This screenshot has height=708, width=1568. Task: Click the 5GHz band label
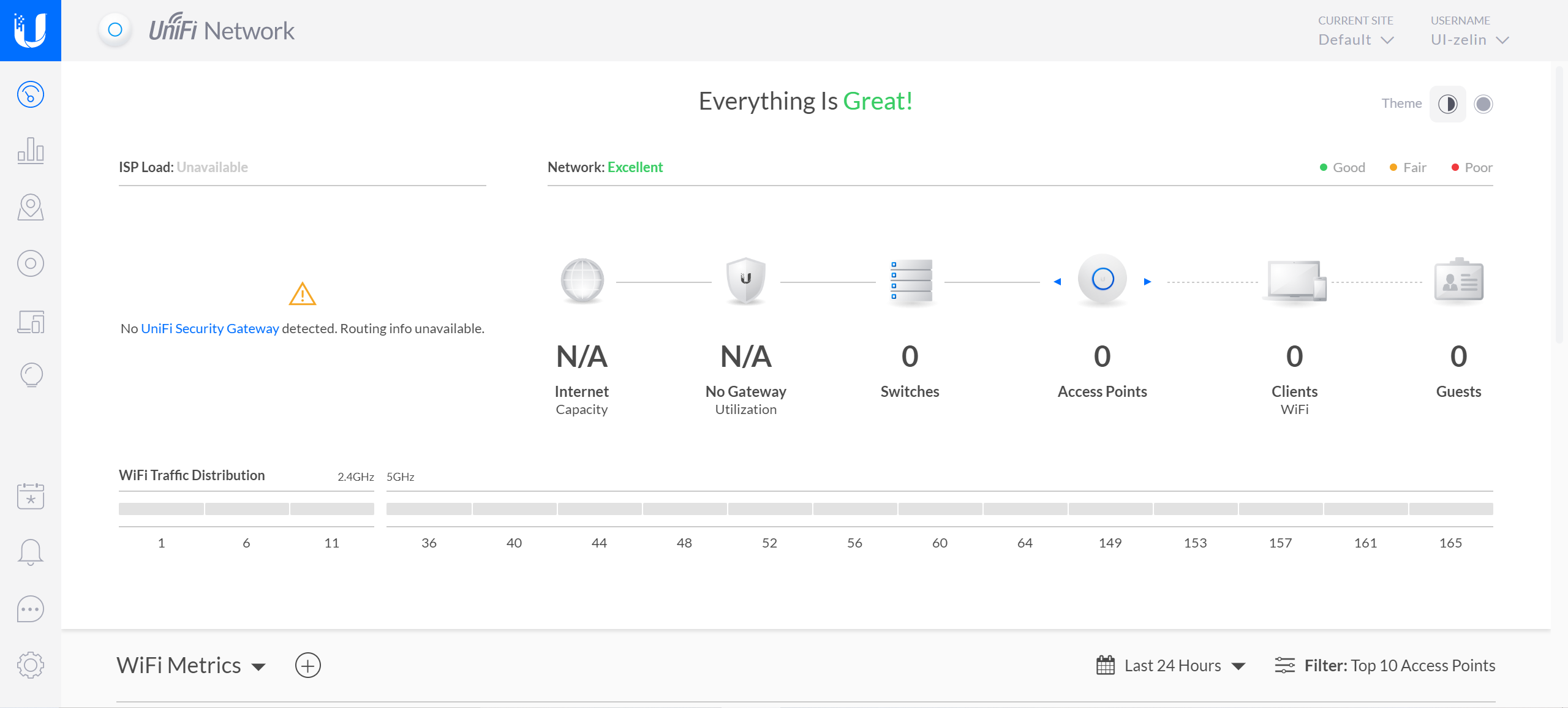point(401,476)
